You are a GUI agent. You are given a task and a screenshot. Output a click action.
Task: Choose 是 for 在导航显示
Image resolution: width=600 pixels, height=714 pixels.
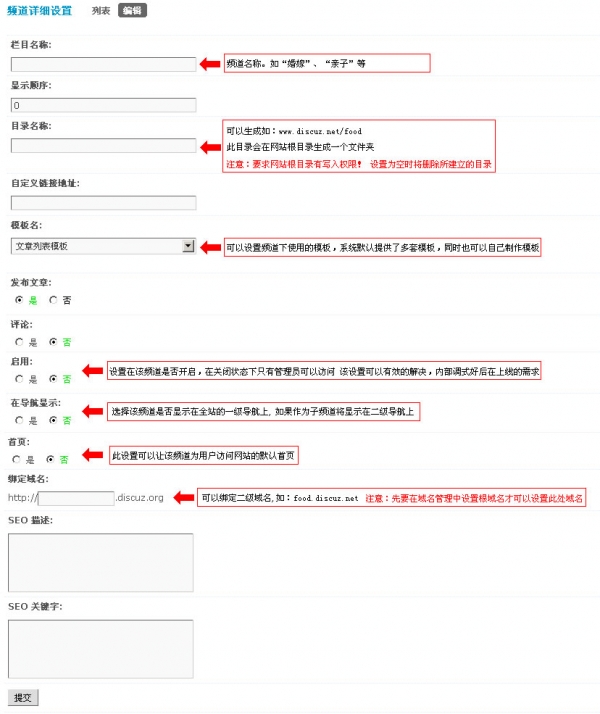(x=19, y=420)
